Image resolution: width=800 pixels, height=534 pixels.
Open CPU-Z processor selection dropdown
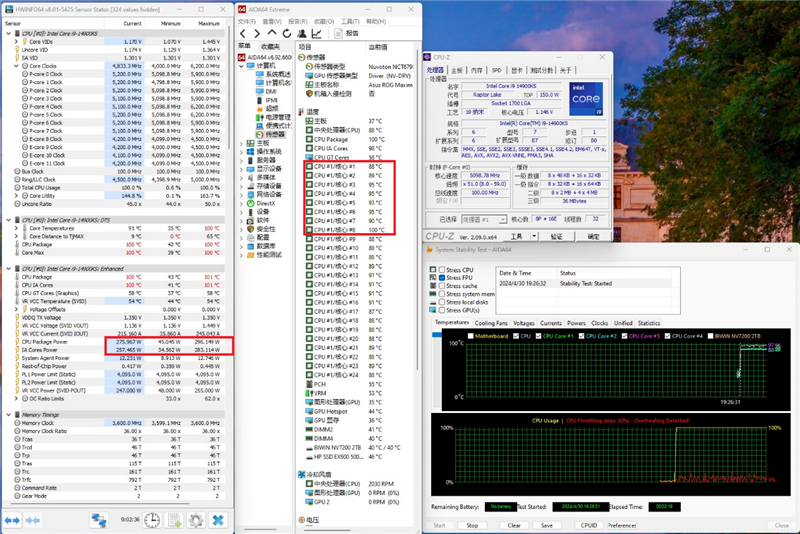[x=502, y=220]
